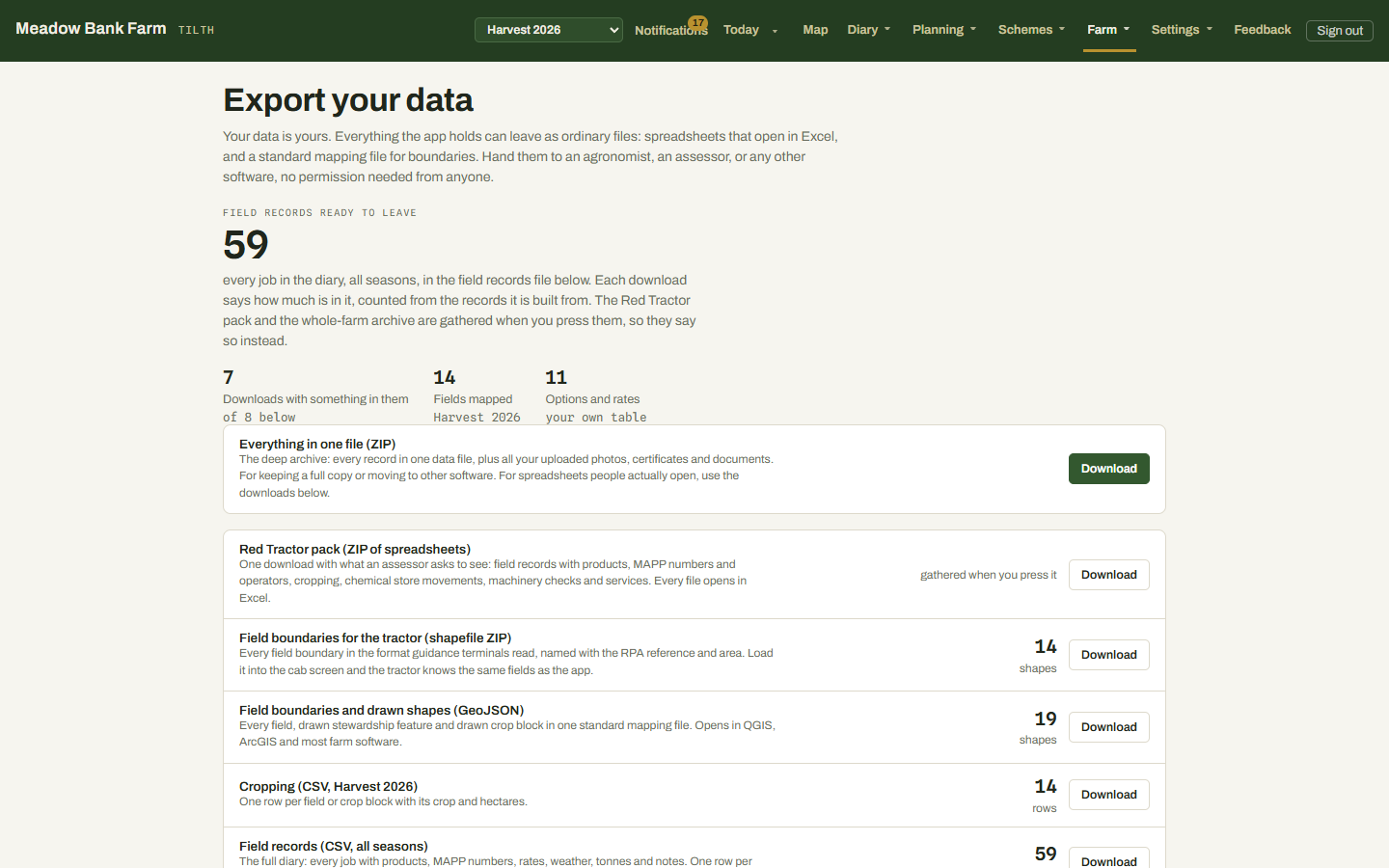1389x868 pixels.
Task: Click 'your own table' caption
Action: tap(596, 418)
